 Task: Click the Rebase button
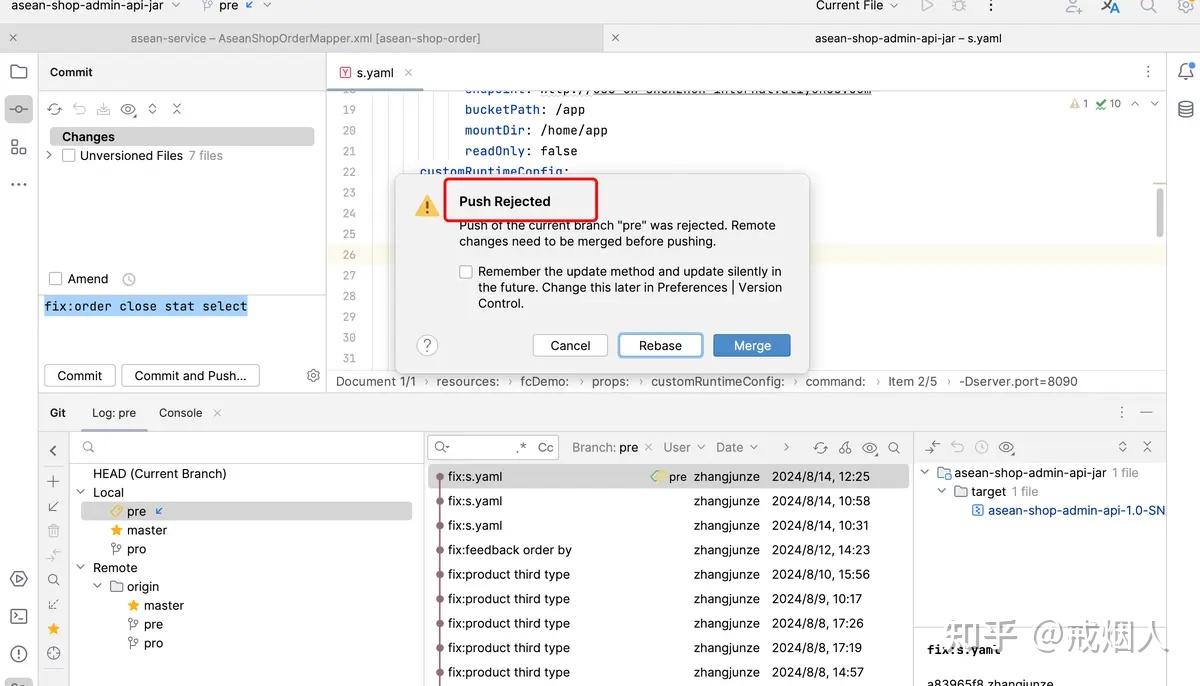click(x=660, y=344)
